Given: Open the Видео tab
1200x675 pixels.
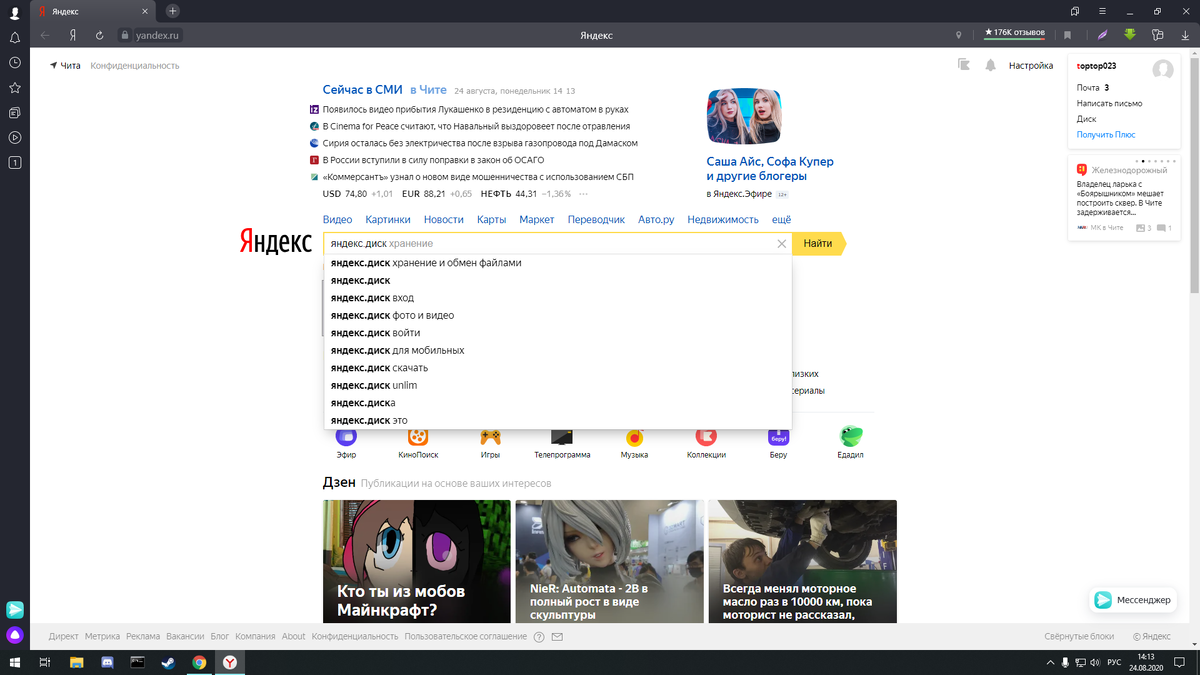Looking at the screenshot, I should tap(337, 219).
